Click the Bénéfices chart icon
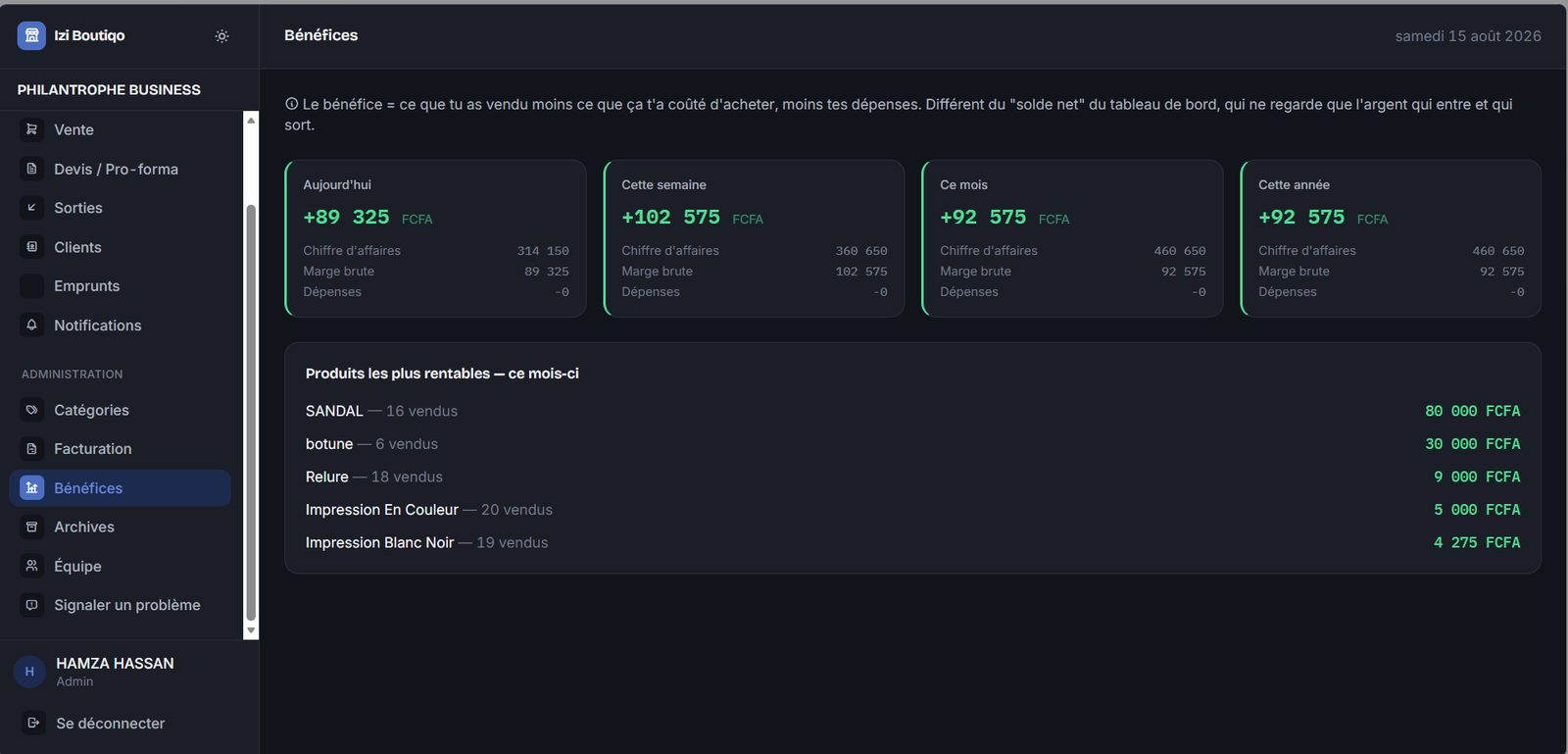This screenshot has width=1568, height=754. pos(32,487)
